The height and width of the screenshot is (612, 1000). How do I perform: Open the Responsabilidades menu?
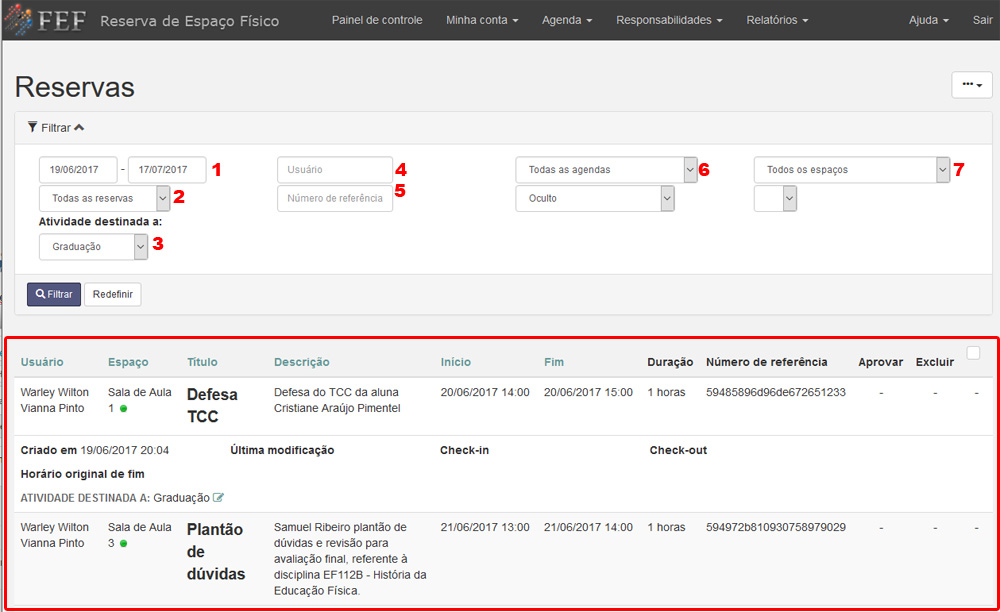[x=669, y=20]
